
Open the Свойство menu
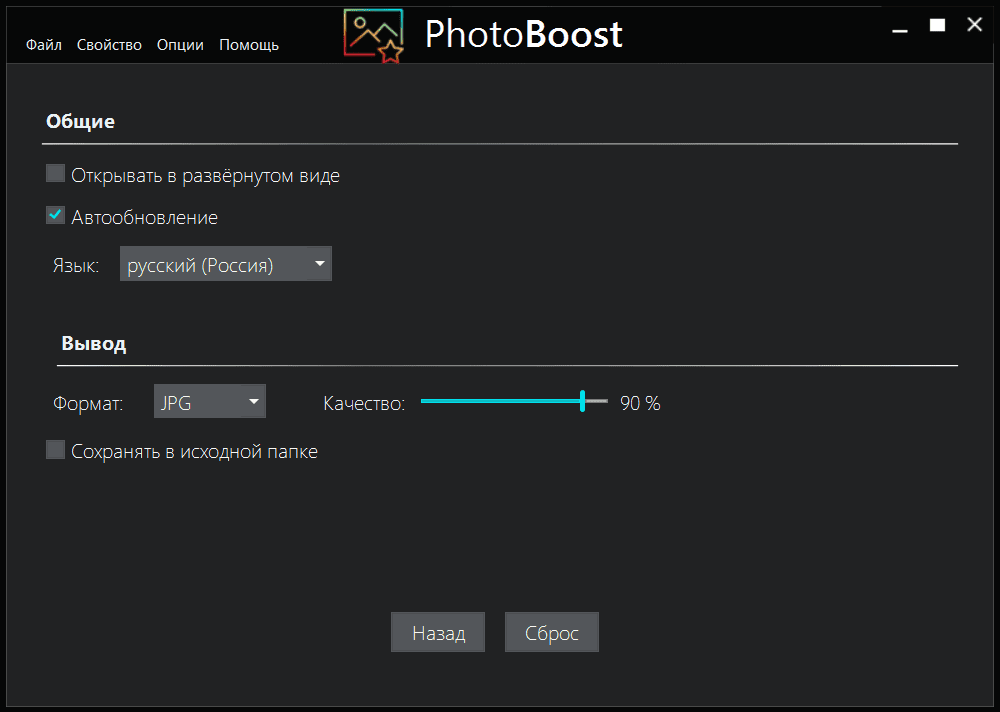[109, 45]
